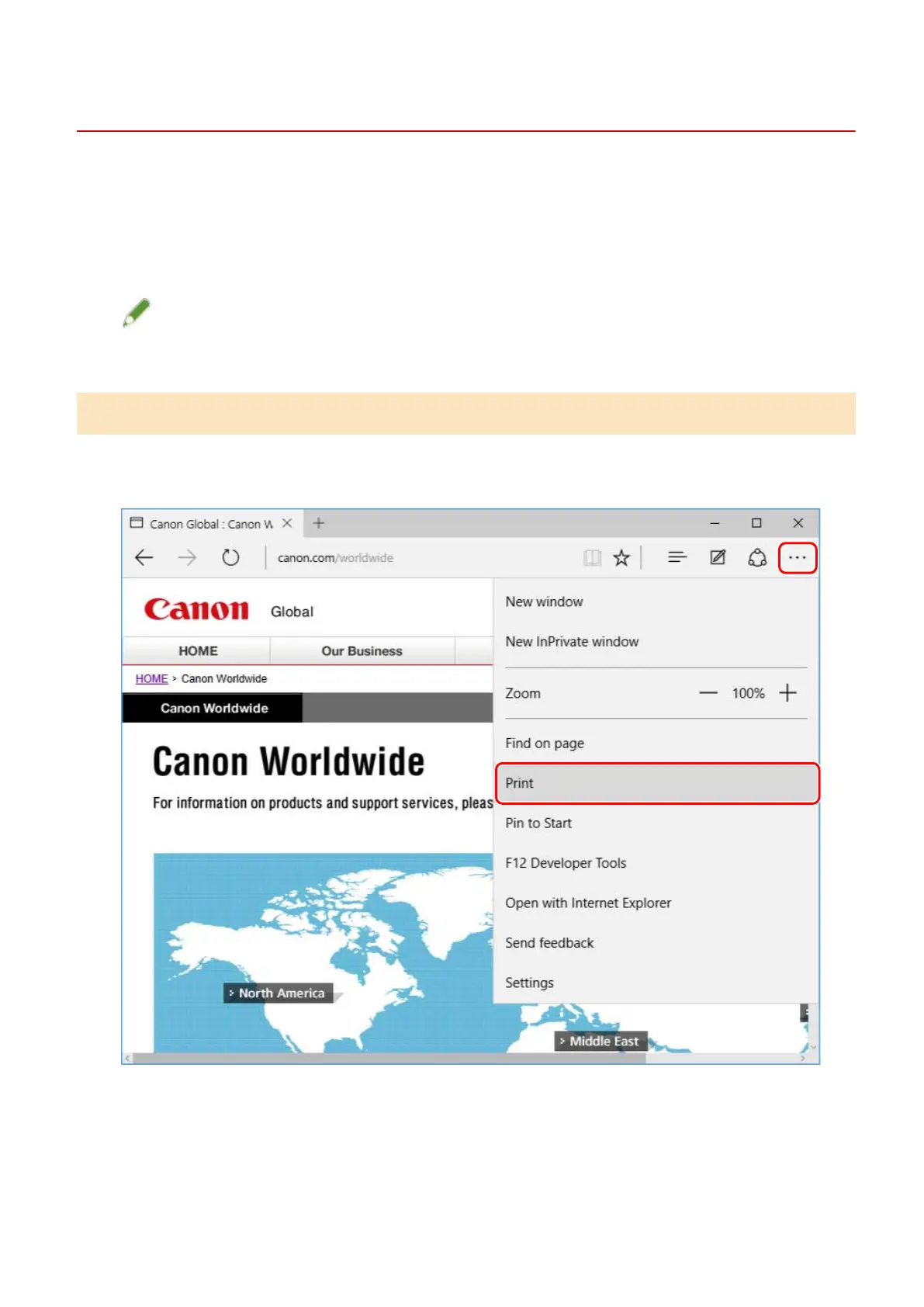The image size is (924, 1307).
Task: Select North America map label
Action: (x=279, y=993)
